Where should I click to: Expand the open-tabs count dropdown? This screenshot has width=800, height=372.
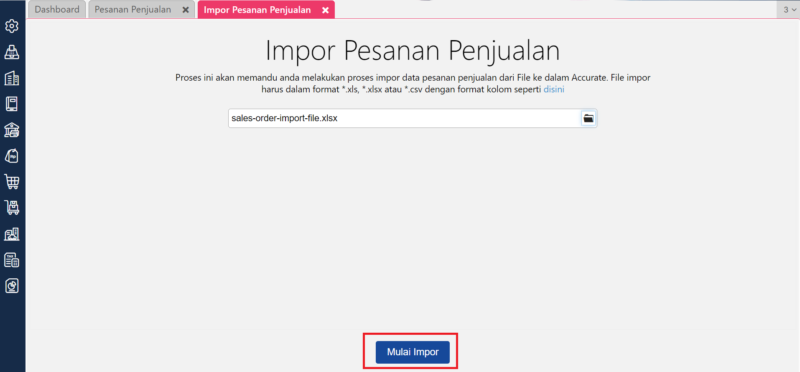click(x=789, y=10)
